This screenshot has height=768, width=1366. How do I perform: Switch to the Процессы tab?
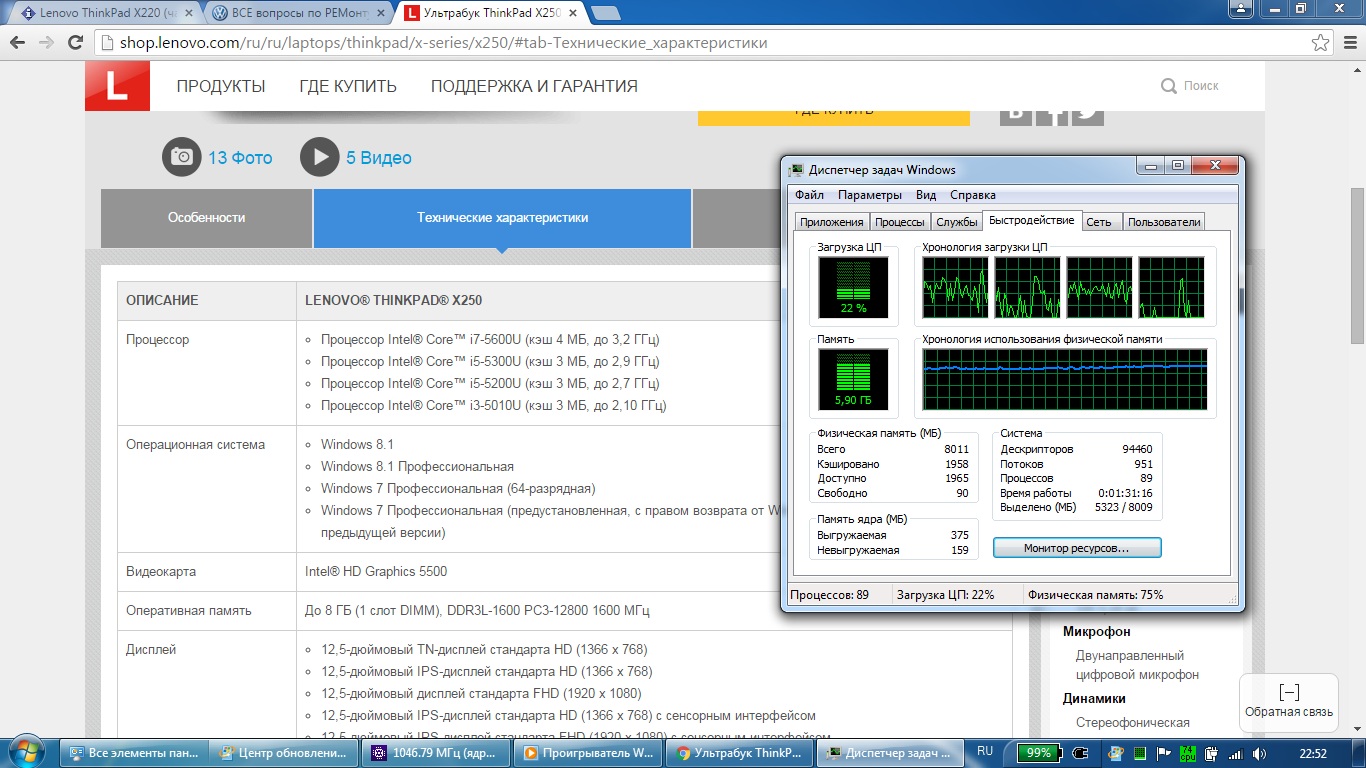[900, 222]
